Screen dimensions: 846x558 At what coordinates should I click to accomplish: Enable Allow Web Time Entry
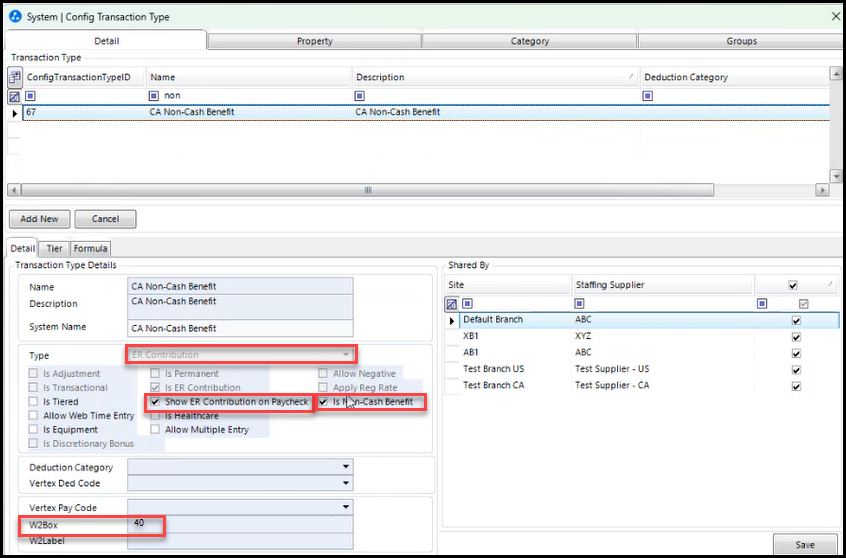[x=33, y=416]
